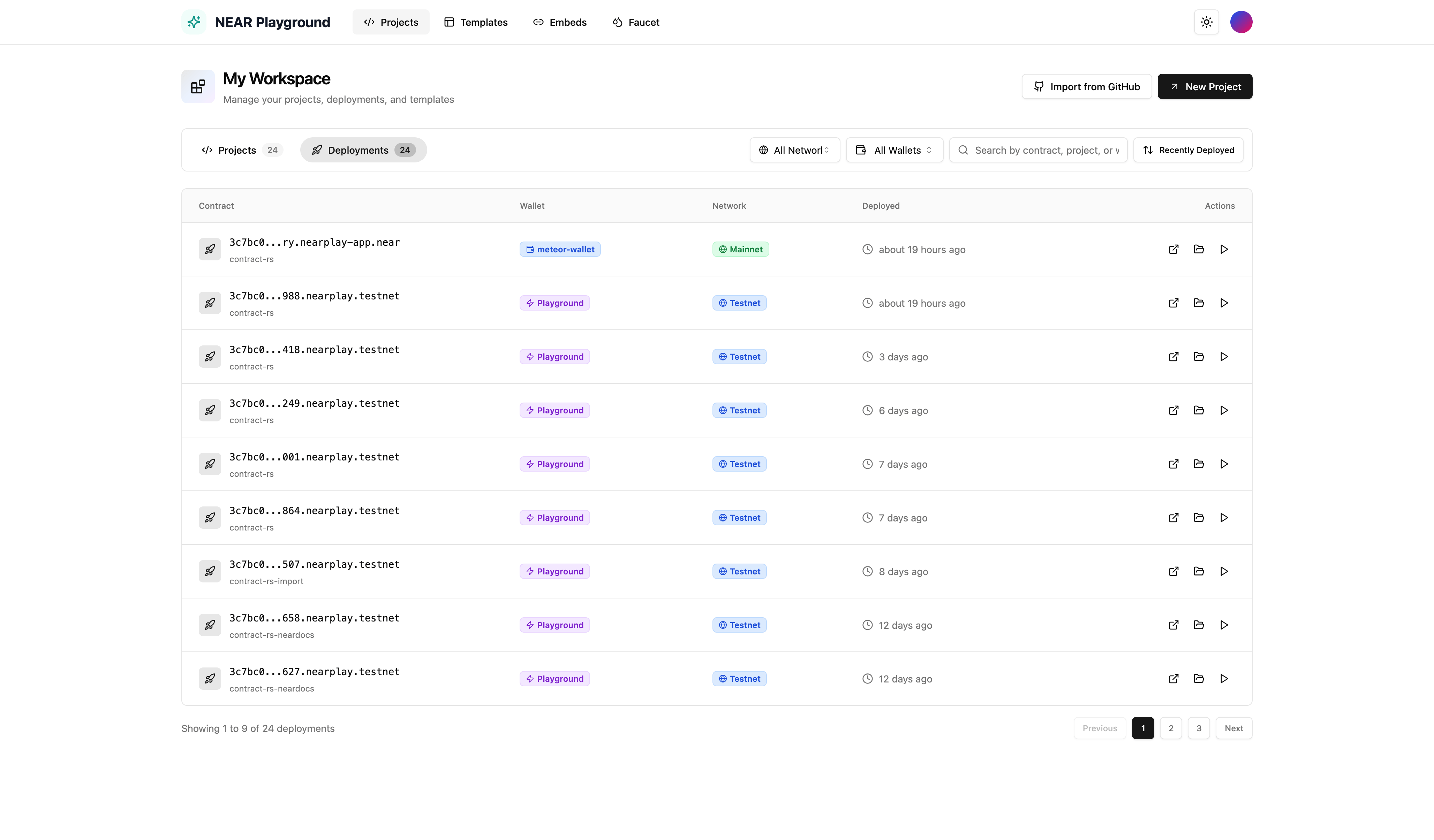Viewport: 1434px width, 840px height.
Task: Open project folder for 3c7bc0...658.nearplay.testnet
Action: pos(1198,625)
